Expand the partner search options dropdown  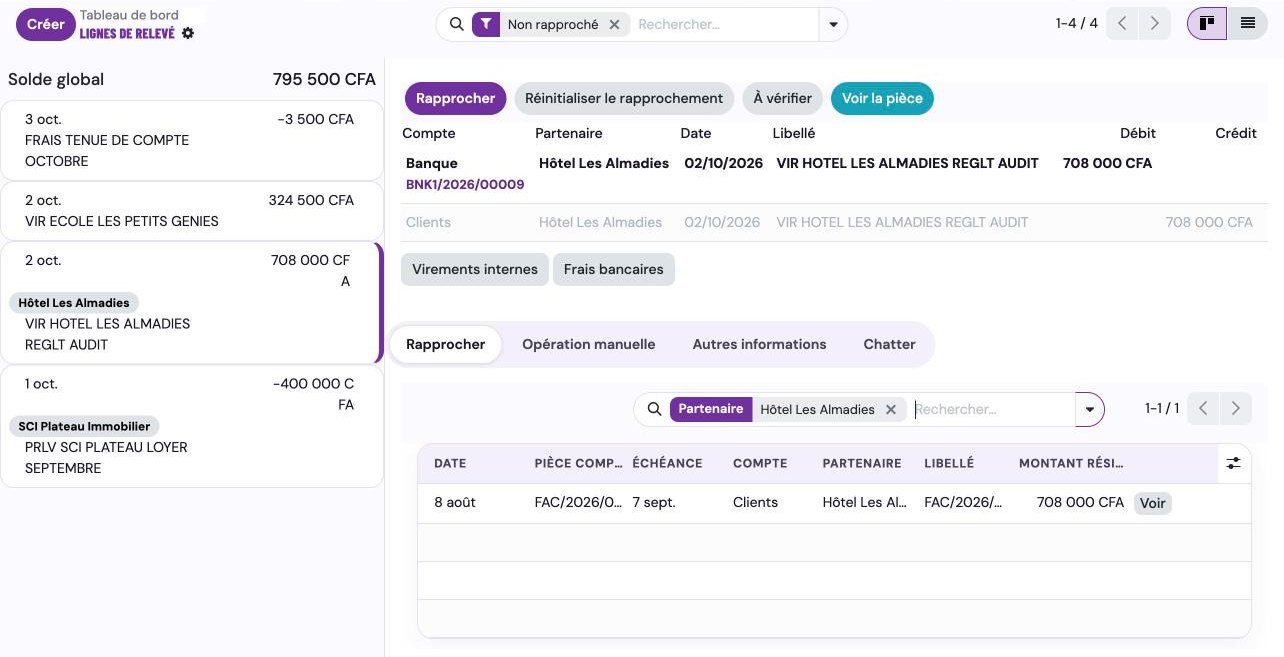point(1089,409)
